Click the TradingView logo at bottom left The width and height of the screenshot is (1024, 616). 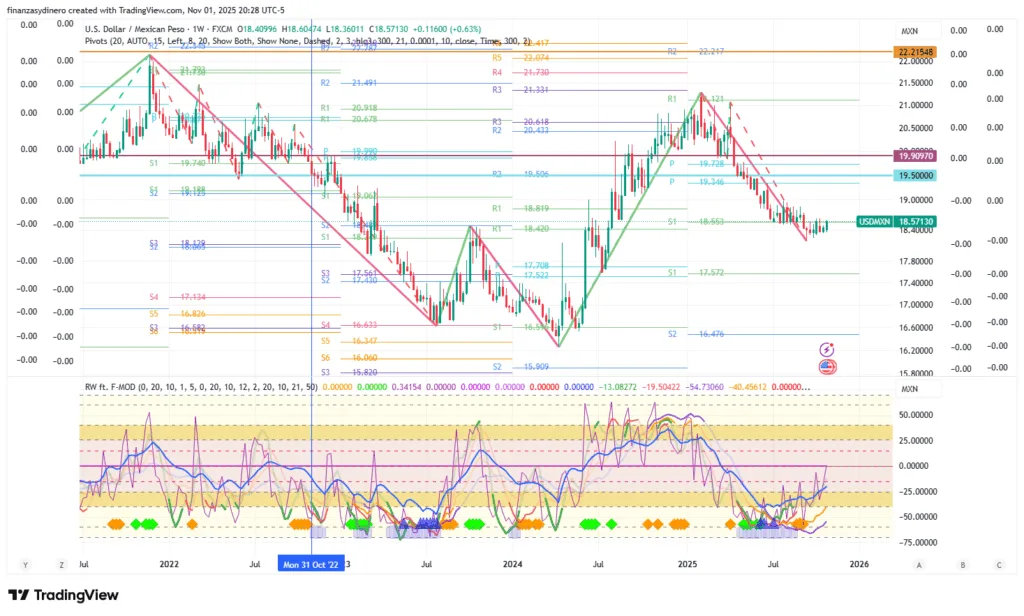click(63, 596)
